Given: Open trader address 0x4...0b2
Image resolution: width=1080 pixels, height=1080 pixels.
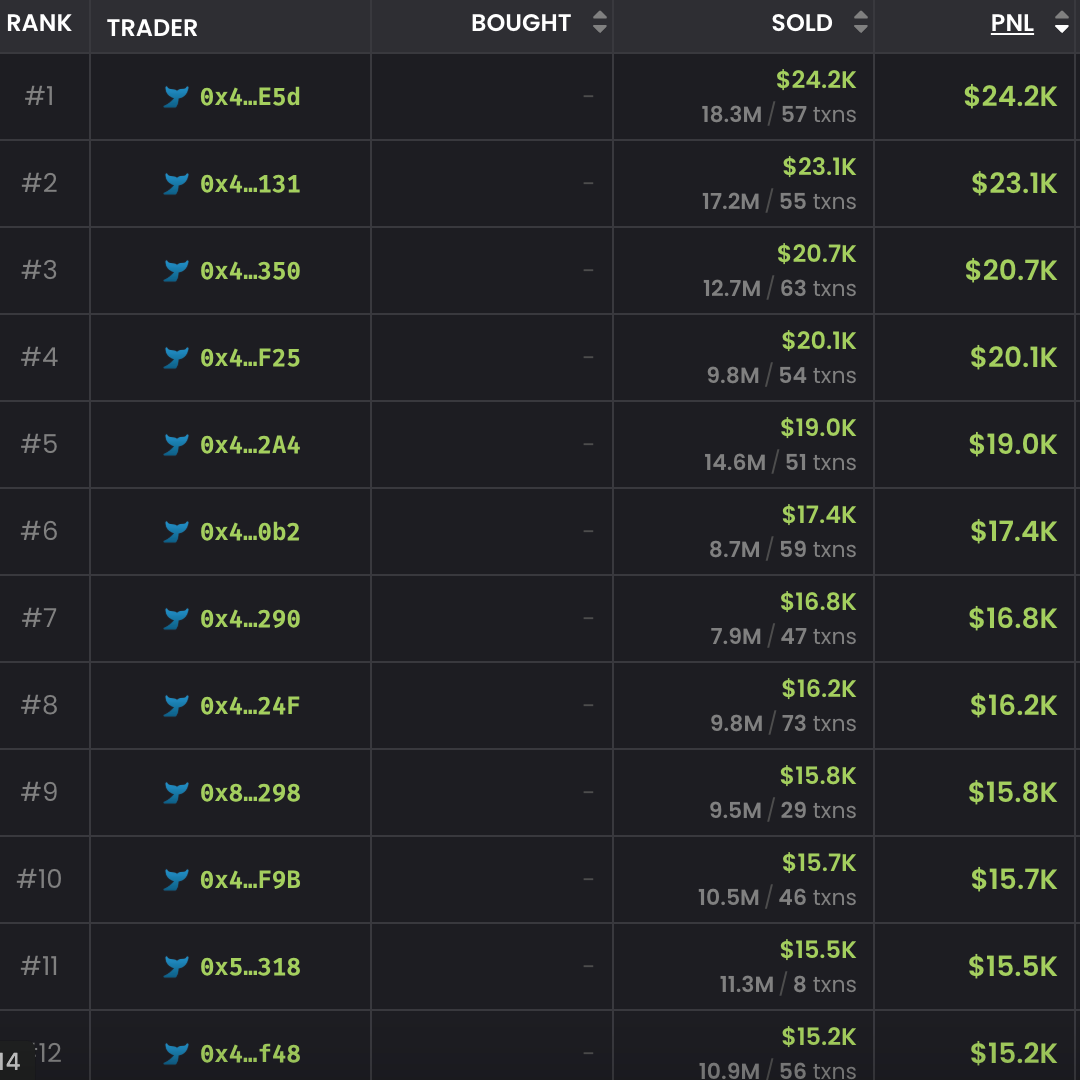Looking at the screenshot, I should click(x=250, y=532).
